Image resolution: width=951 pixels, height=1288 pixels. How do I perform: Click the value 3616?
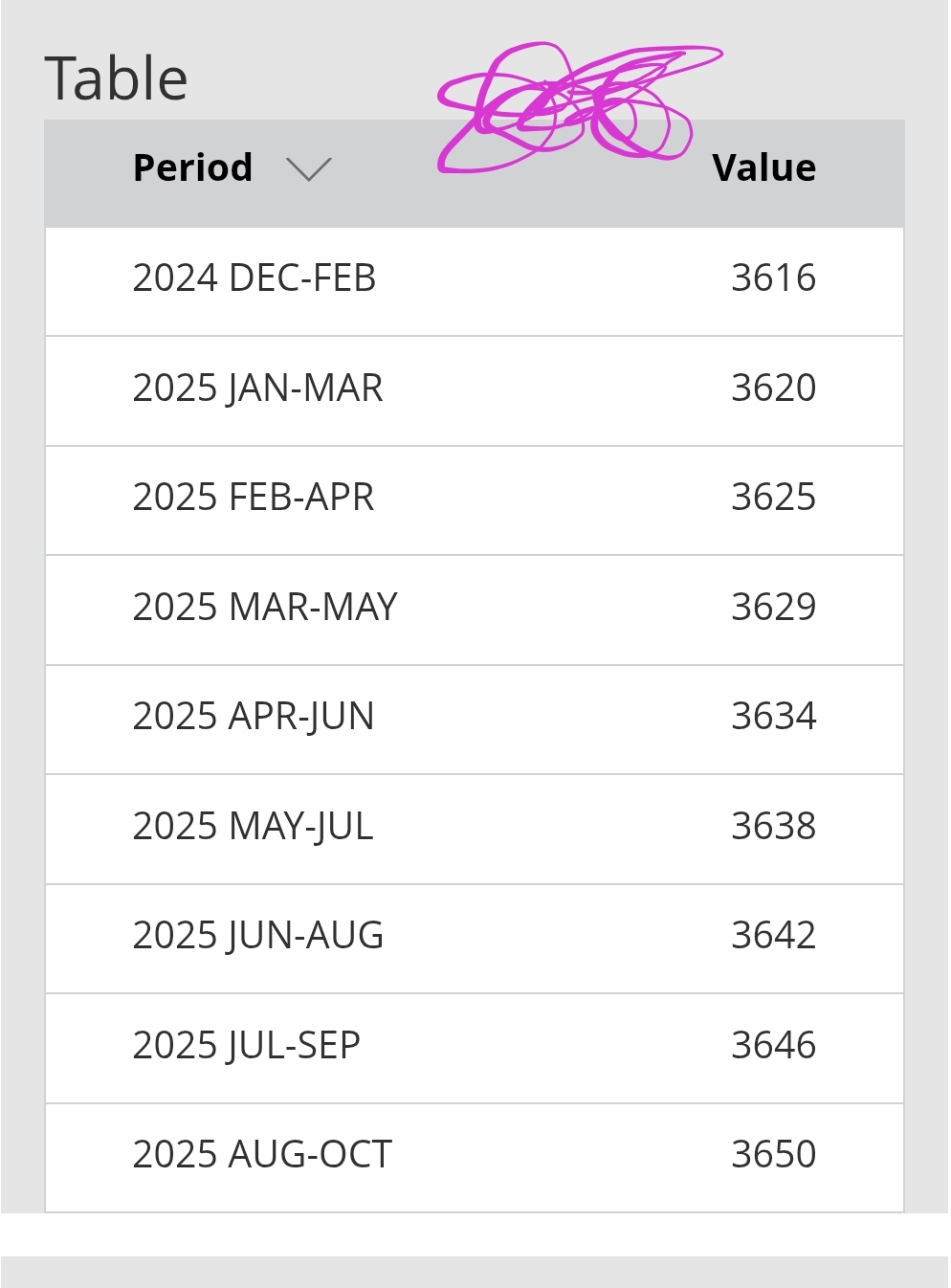click(x=773, y=278)
